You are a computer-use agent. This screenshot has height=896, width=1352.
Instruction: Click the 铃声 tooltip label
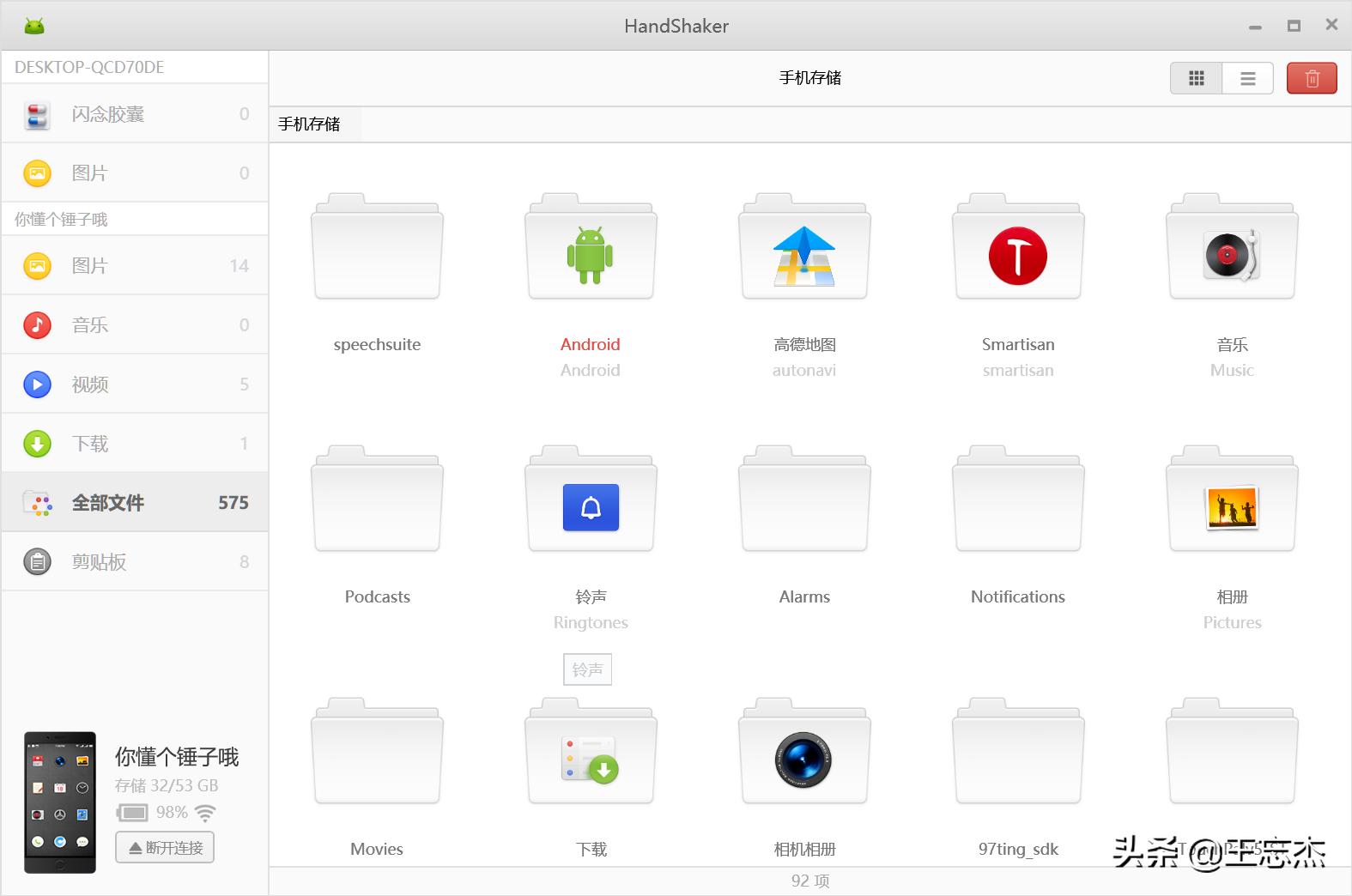pyautogui.click(x=588, y=669)
